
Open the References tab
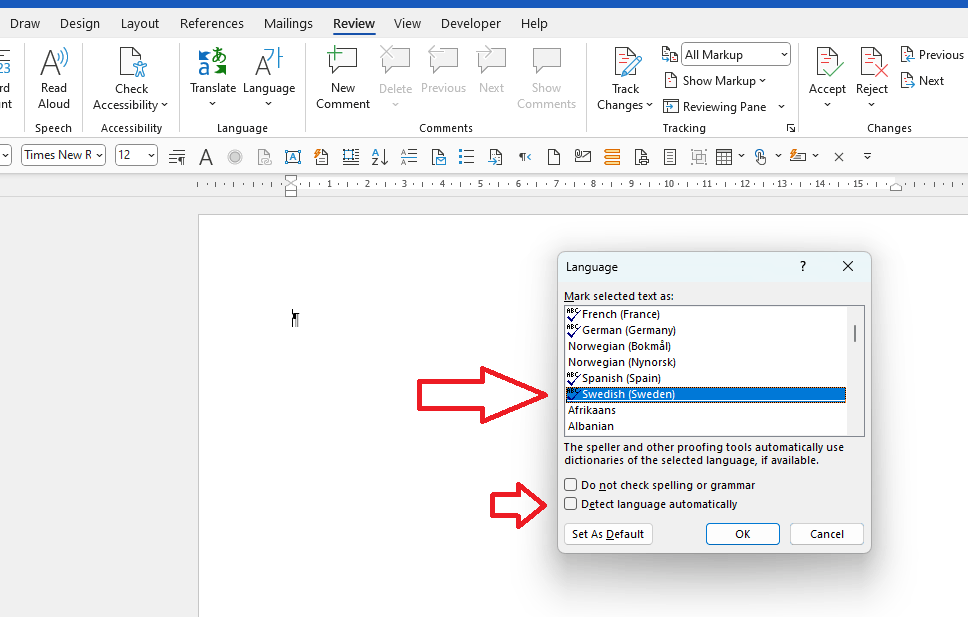(x=212, y=23)
